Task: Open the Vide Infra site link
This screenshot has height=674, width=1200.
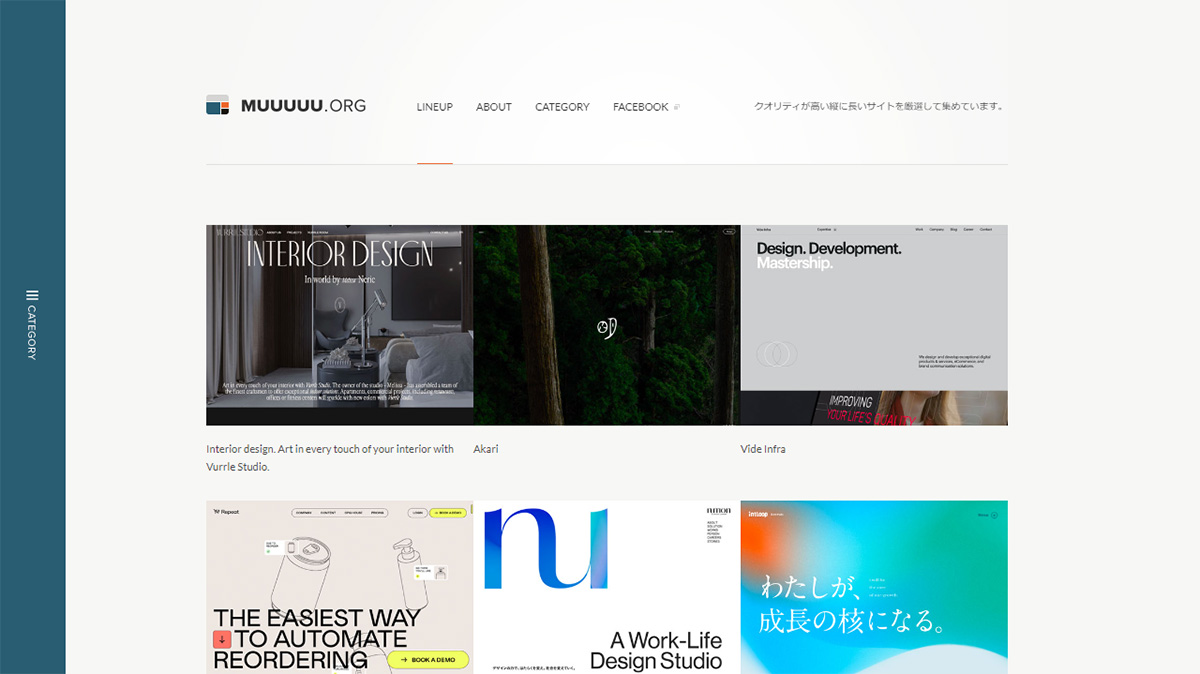Action: pyautogui.click(x=763, y=449)
